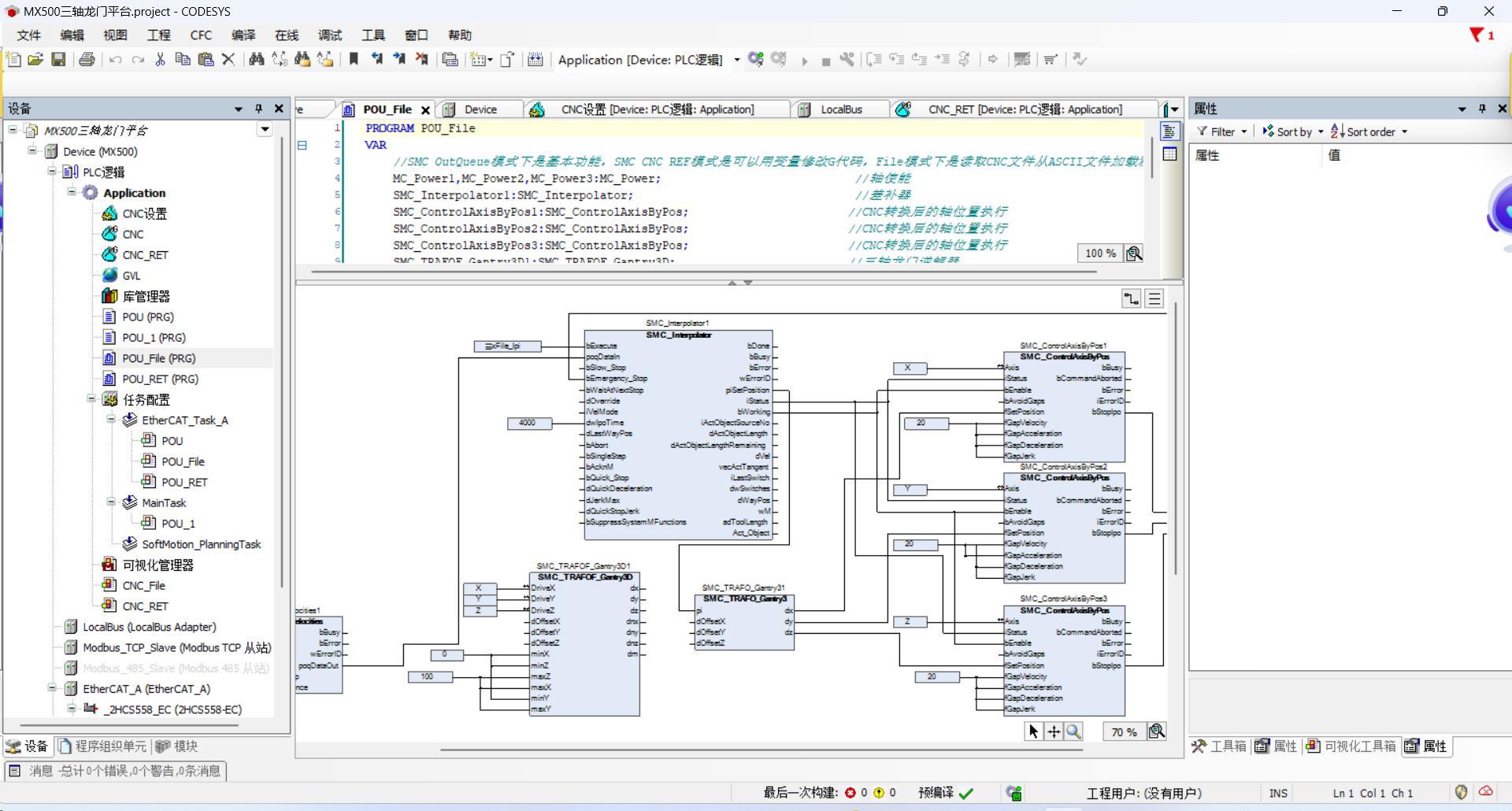Collapse the EtherCAT_Task_A tree node

pos(111,420)
